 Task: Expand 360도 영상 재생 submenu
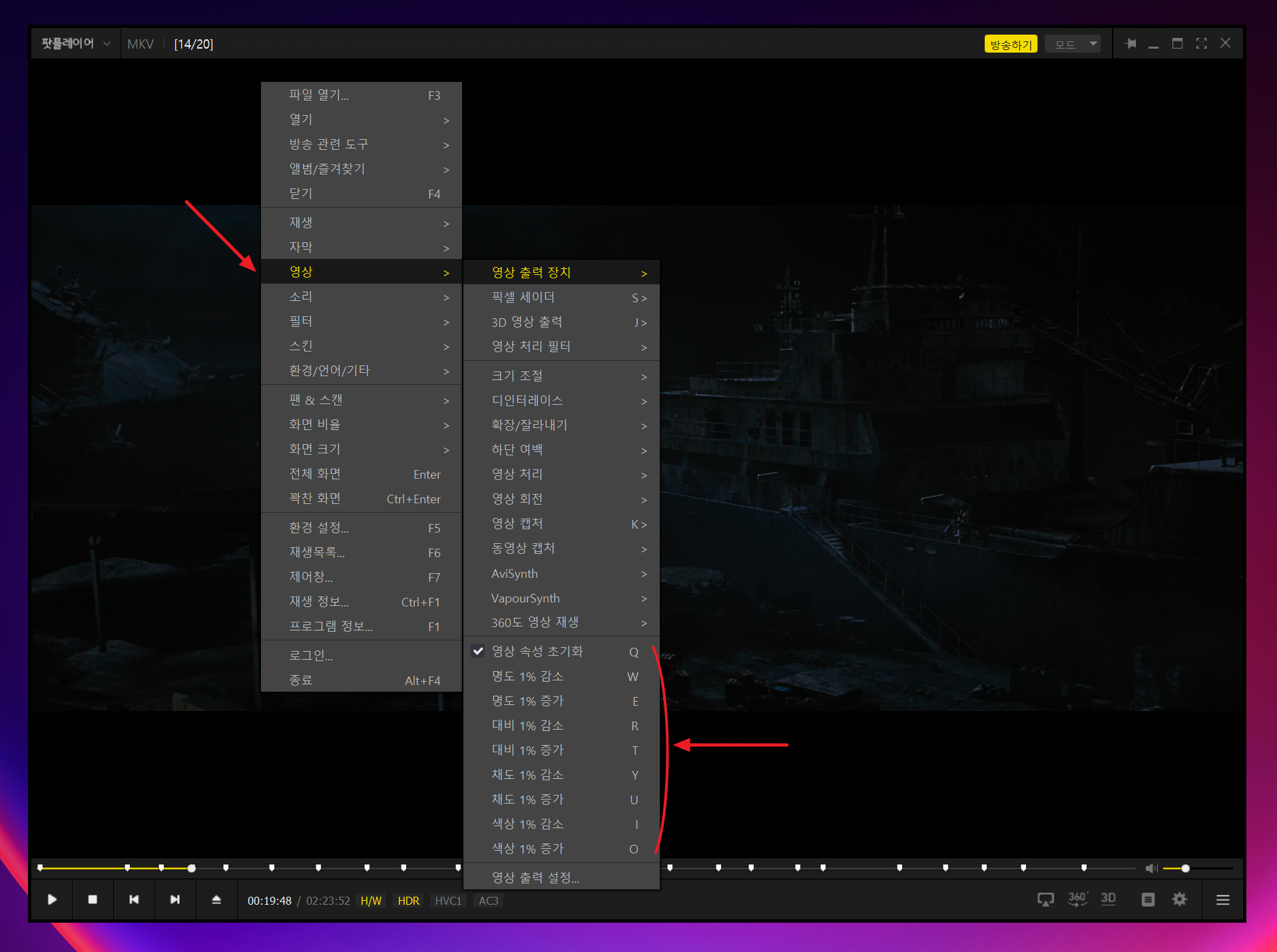[x=561, y=622]
